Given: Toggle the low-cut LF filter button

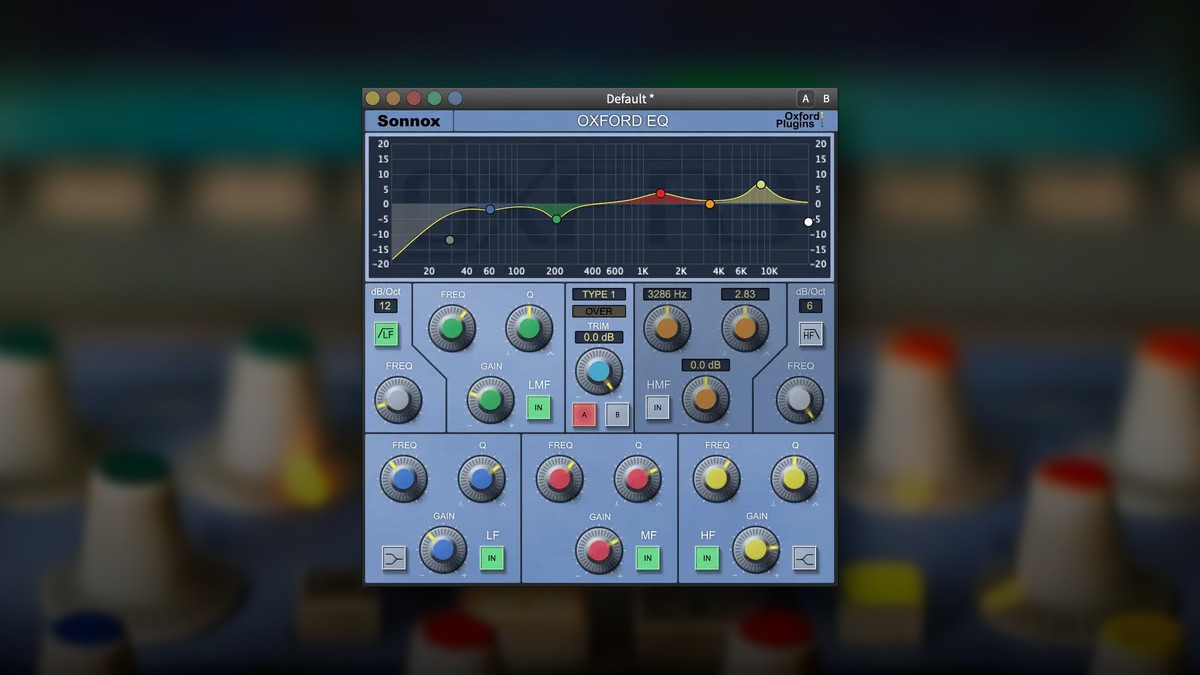Looking at the screenshot, I should (x=386, y=334).
